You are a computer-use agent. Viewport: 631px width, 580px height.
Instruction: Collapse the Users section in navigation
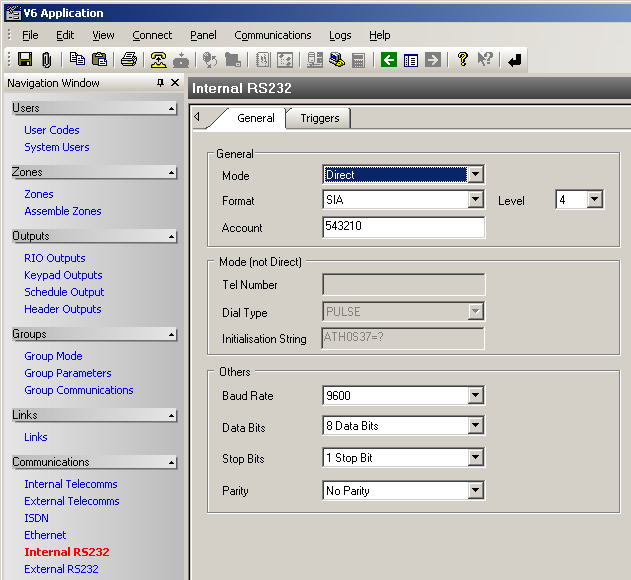pyautogui.click(x=172, y=108)
